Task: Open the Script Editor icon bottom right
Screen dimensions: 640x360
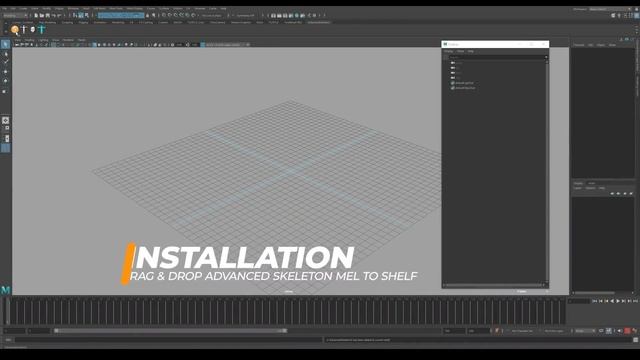Action: click(636, 340)
